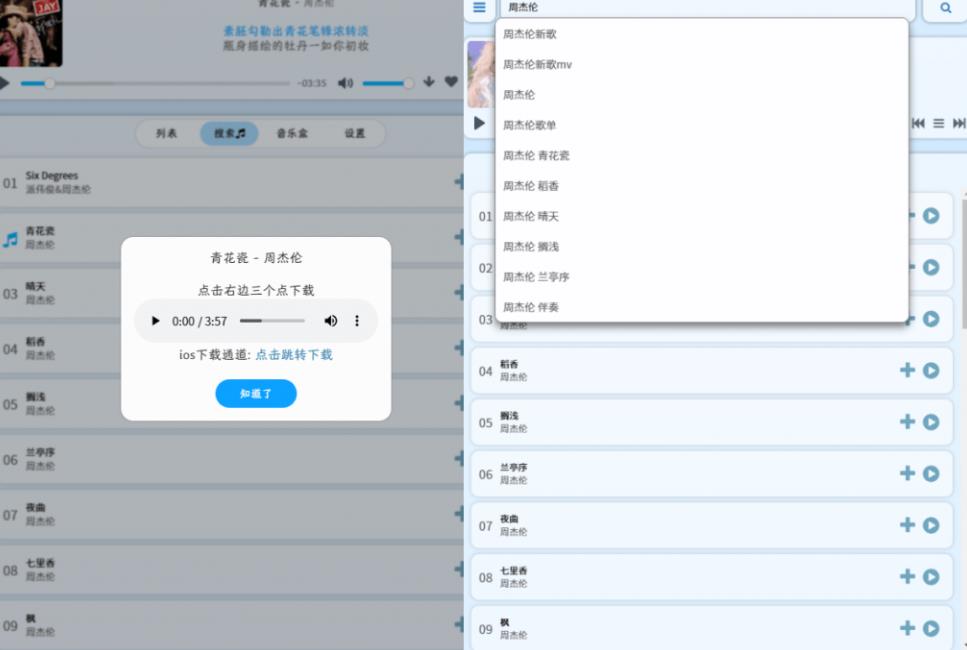Add 夜曲 (07) with plus icon in right list
Screen dimensions: 967x650
907,525
